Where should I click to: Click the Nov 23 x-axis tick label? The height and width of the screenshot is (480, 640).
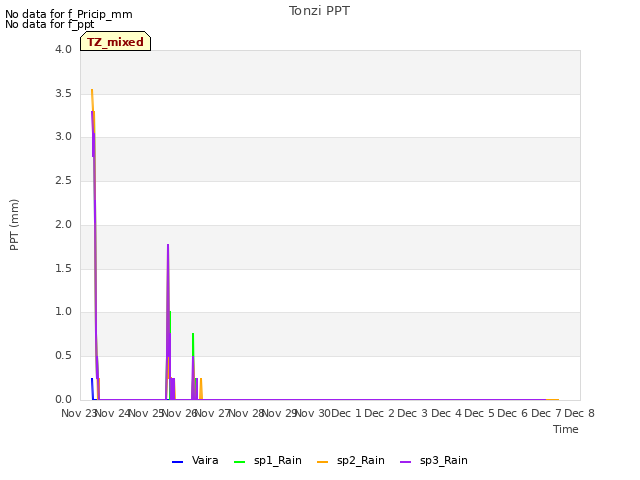coord(78,413)
